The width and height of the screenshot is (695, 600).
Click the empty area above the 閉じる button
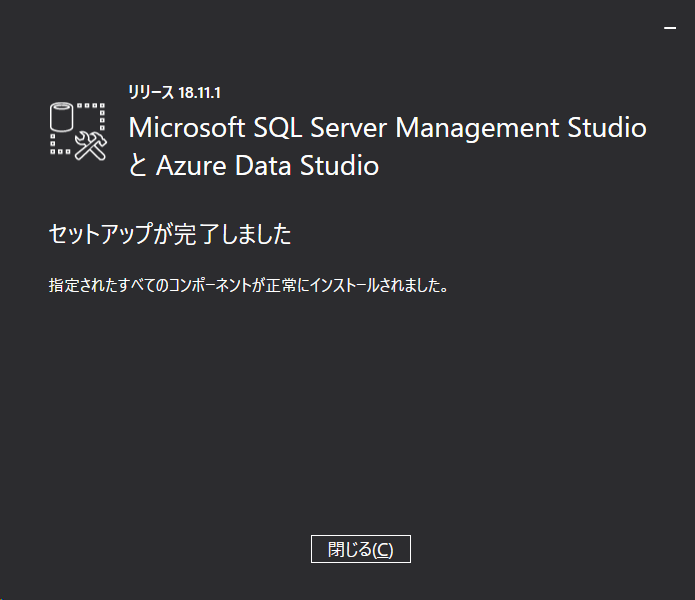click(x=360, y=430)
